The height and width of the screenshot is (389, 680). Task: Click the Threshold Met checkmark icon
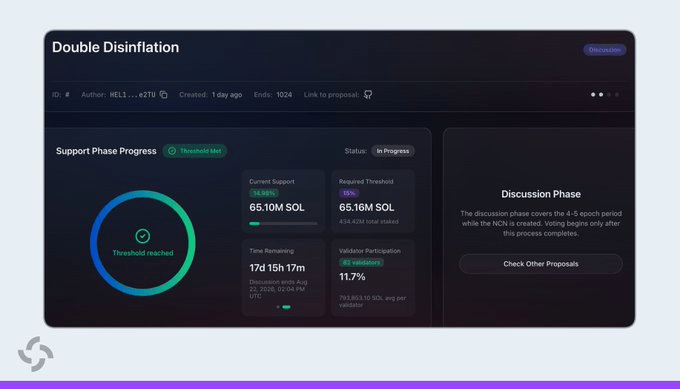tap(172, 151)
